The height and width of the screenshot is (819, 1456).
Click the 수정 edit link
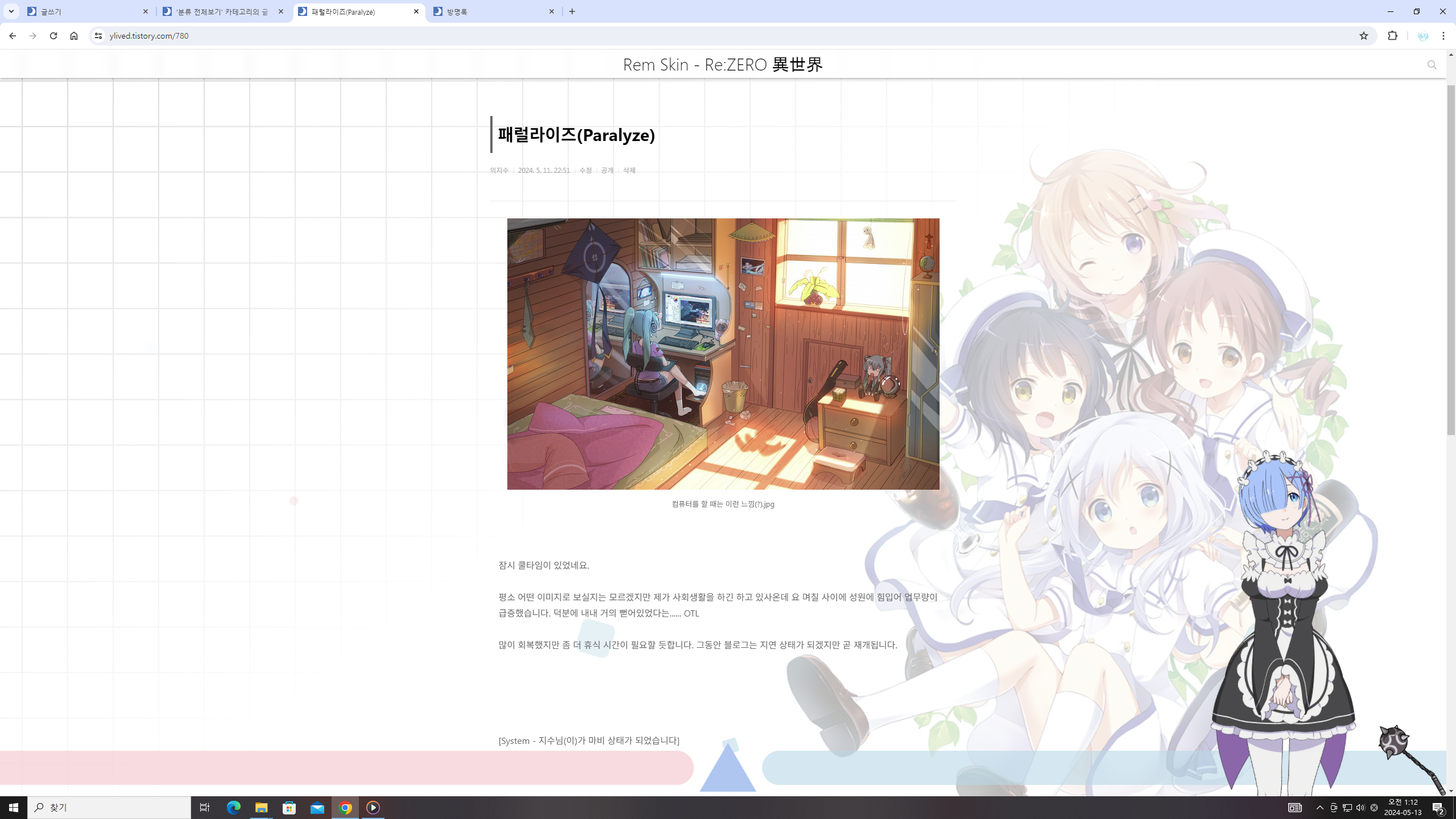pos(585,170)
